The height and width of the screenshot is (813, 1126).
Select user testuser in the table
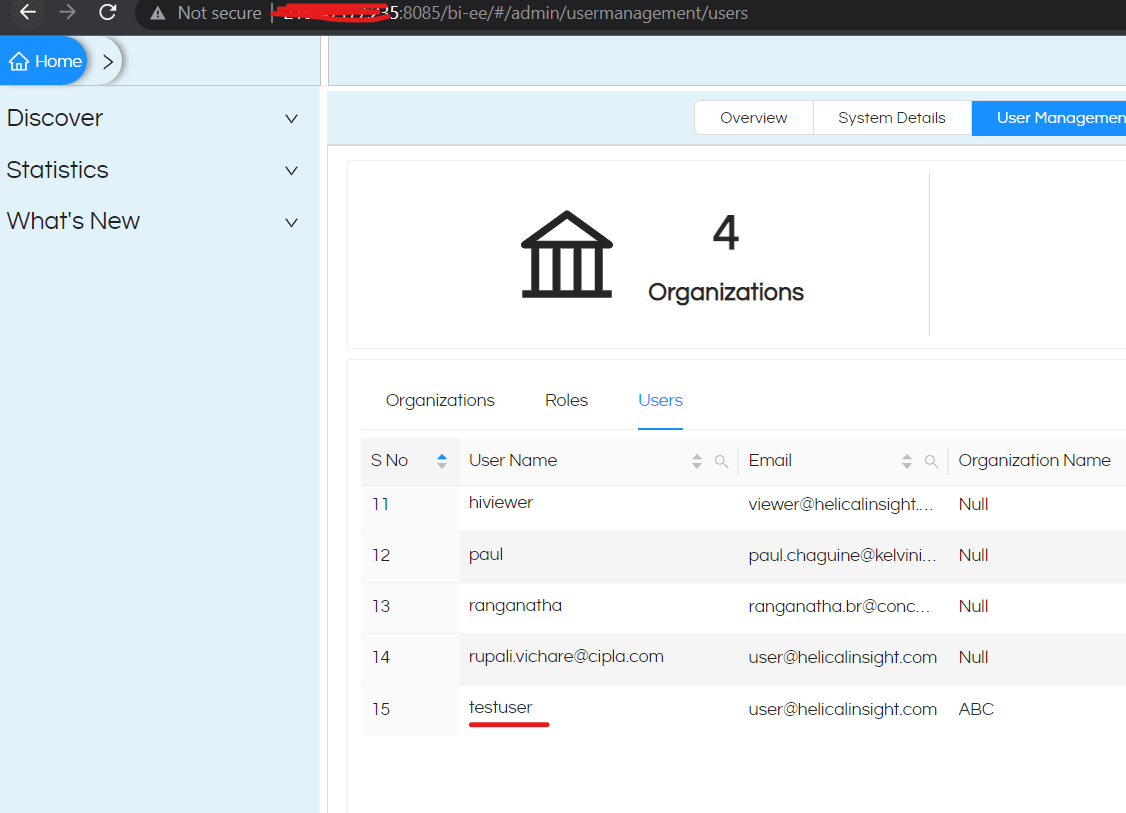(x=501, y=707)
